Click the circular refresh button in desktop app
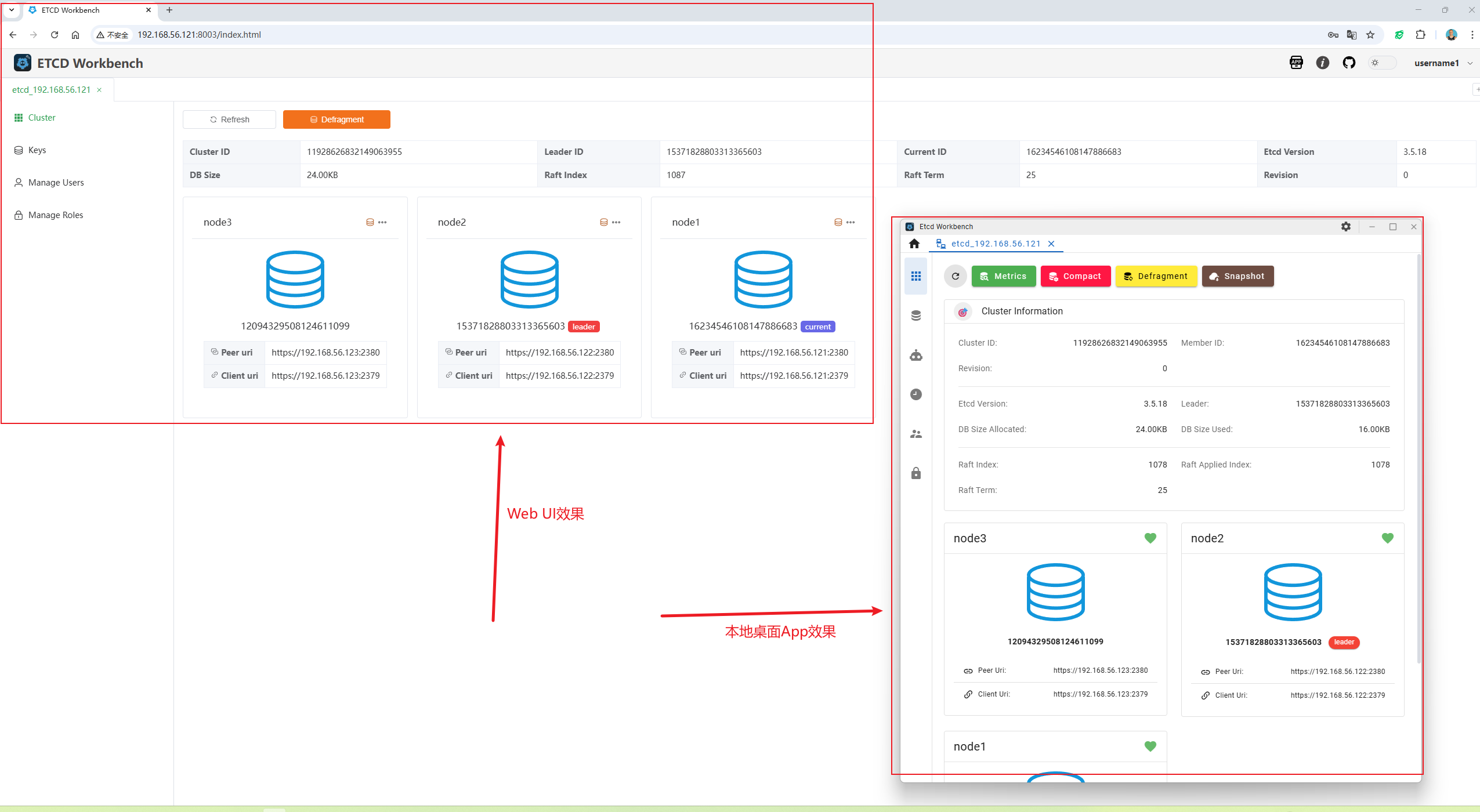The height and width of the screenshot is (812, 1480). tap(956, 276)
